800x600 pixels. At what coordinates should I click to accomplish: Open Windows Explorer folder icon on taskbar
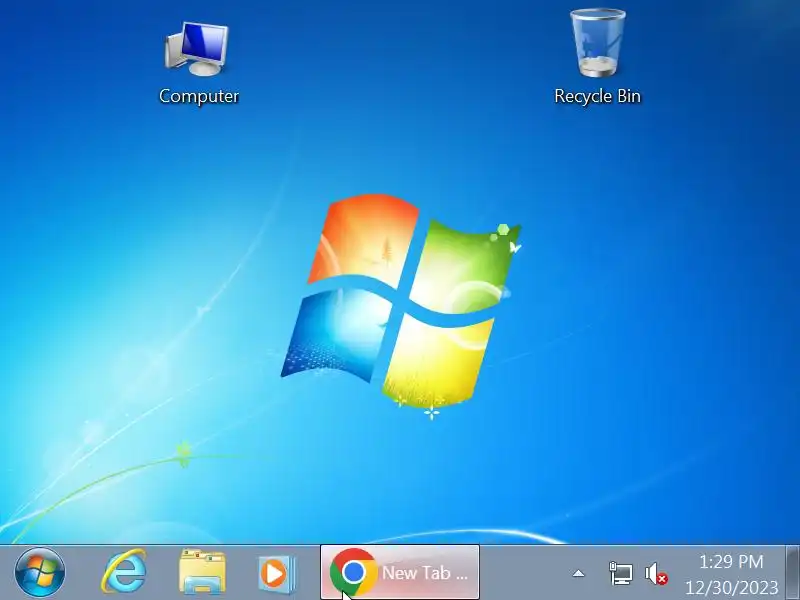tap(202, 572)
